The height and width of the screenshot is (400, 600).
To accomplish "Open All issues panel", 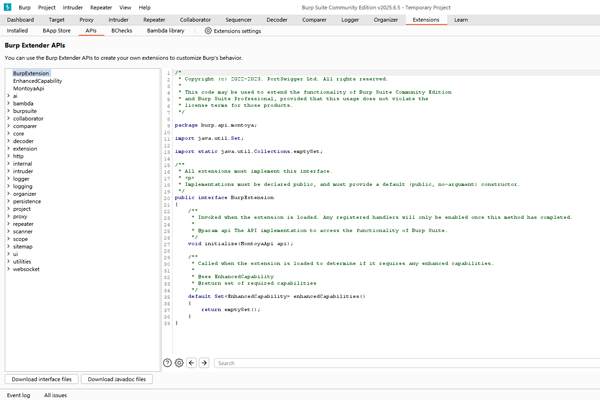I will [x=55, y=395].
